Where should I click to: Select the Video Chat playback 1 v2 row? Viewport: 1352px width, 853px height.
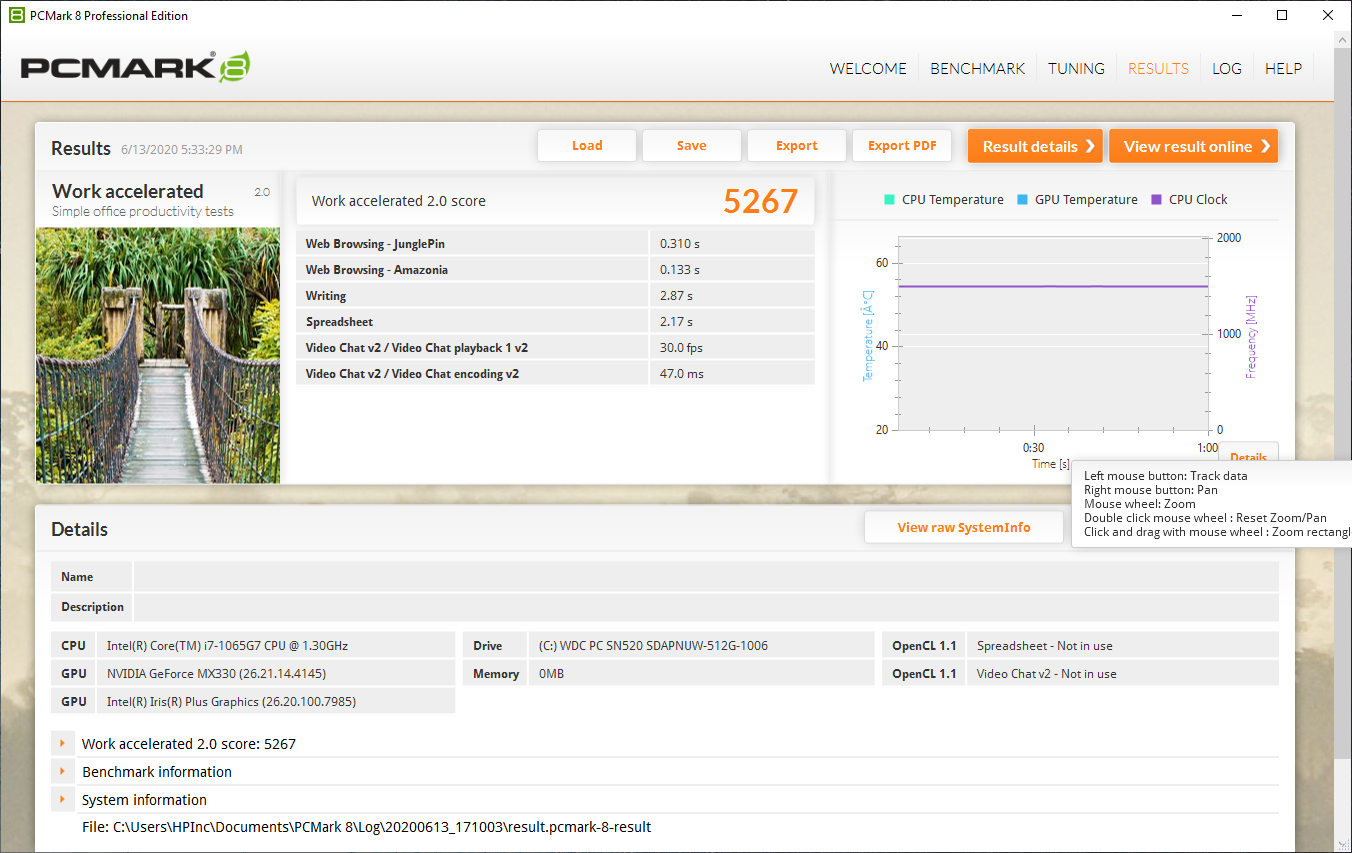[556, 348]
